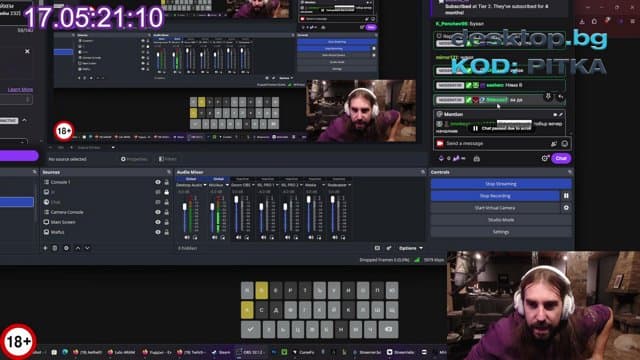Pause recording with the pause icon
The width and height of the screenshot is (640, 360).
[x=566, y=196]
